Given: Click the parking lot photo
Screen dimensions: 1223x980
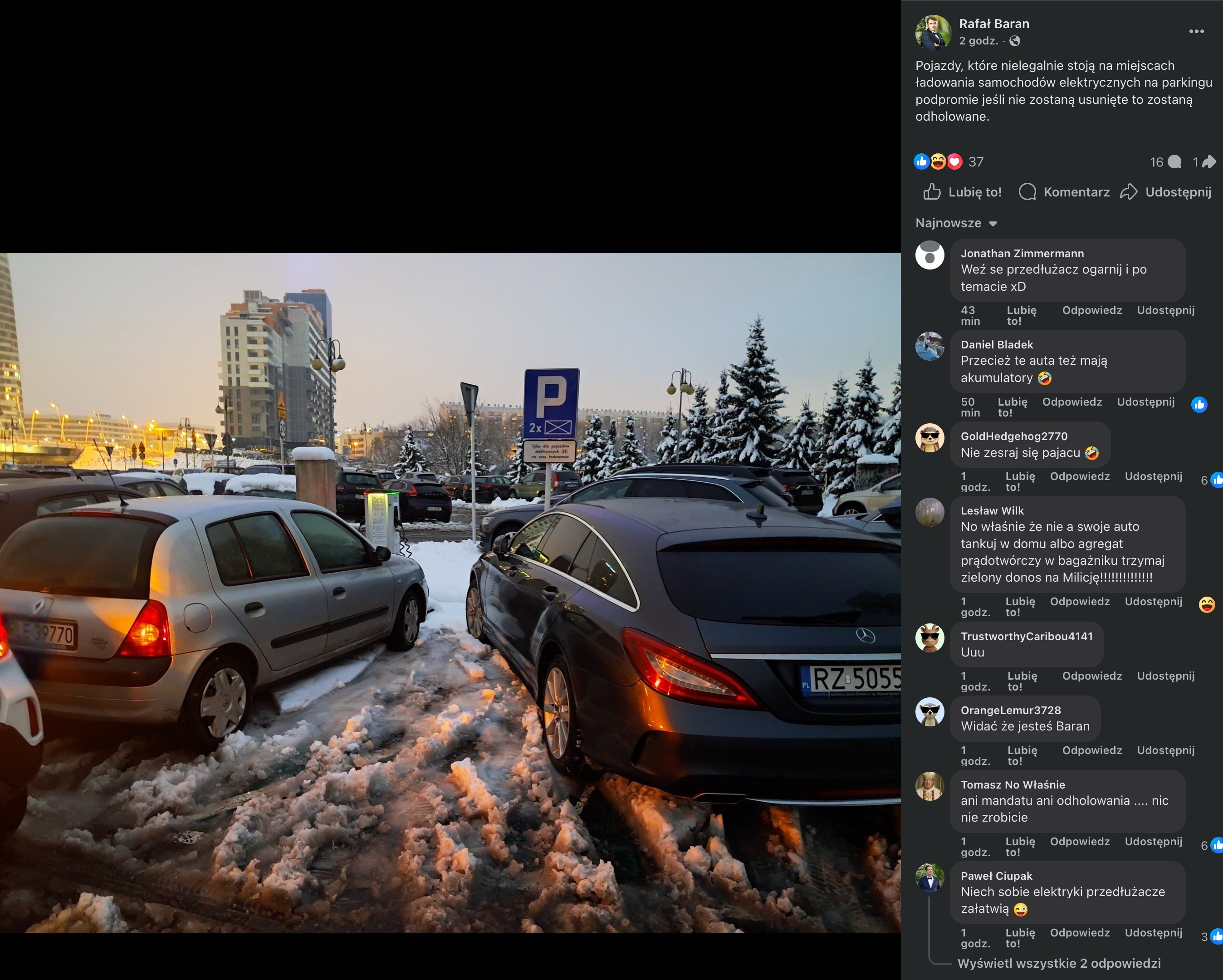Looking at the screenshot, I should 450,592.
